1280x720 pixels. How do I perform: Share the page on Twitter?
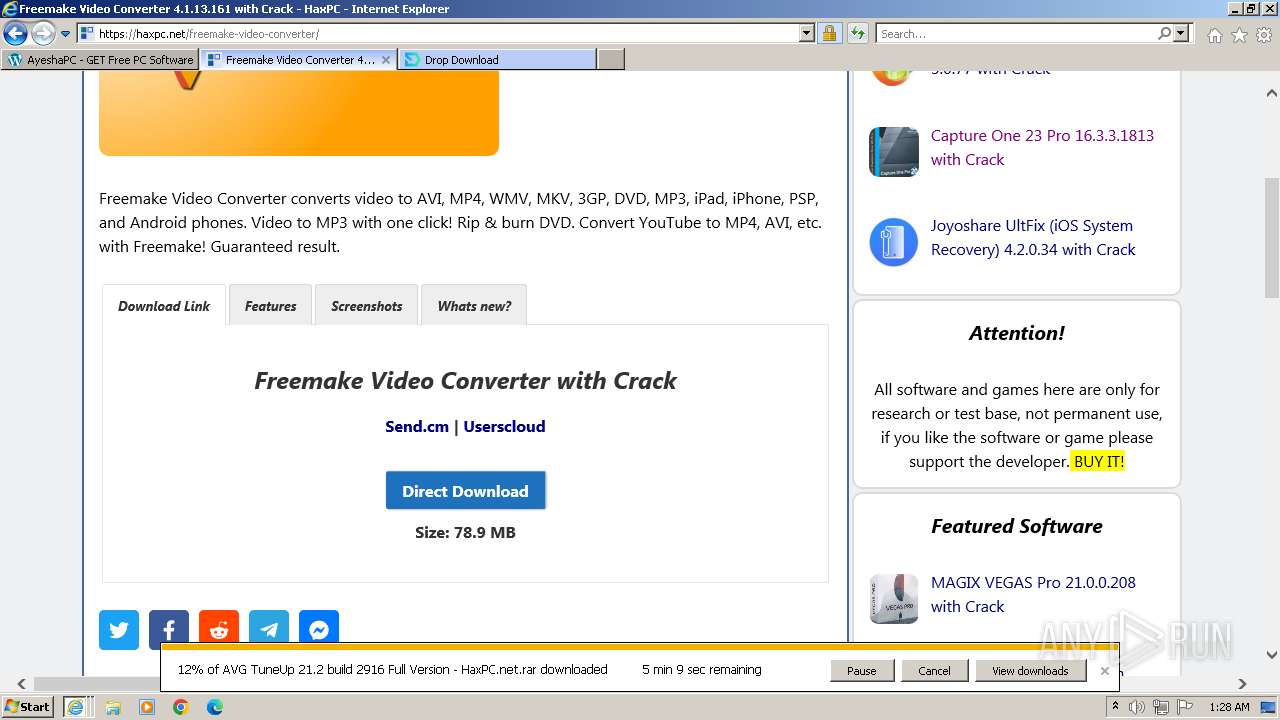click(119, 630)
